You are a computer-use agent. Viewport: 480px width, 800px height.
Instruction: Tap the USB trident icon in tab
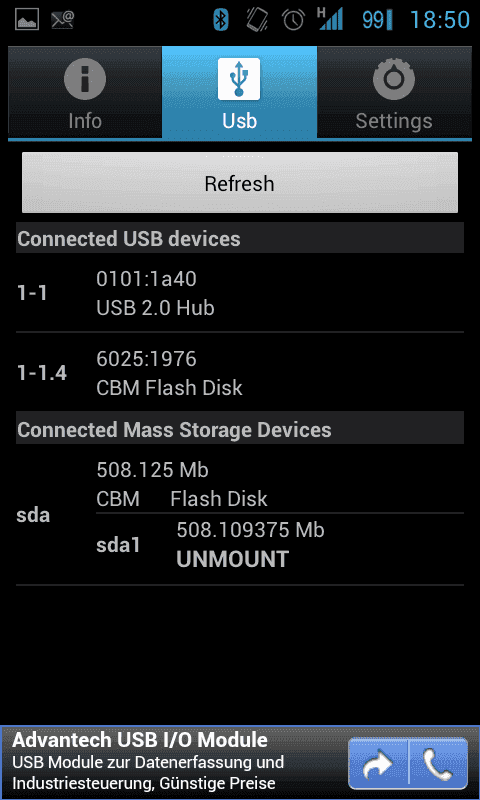239,79
